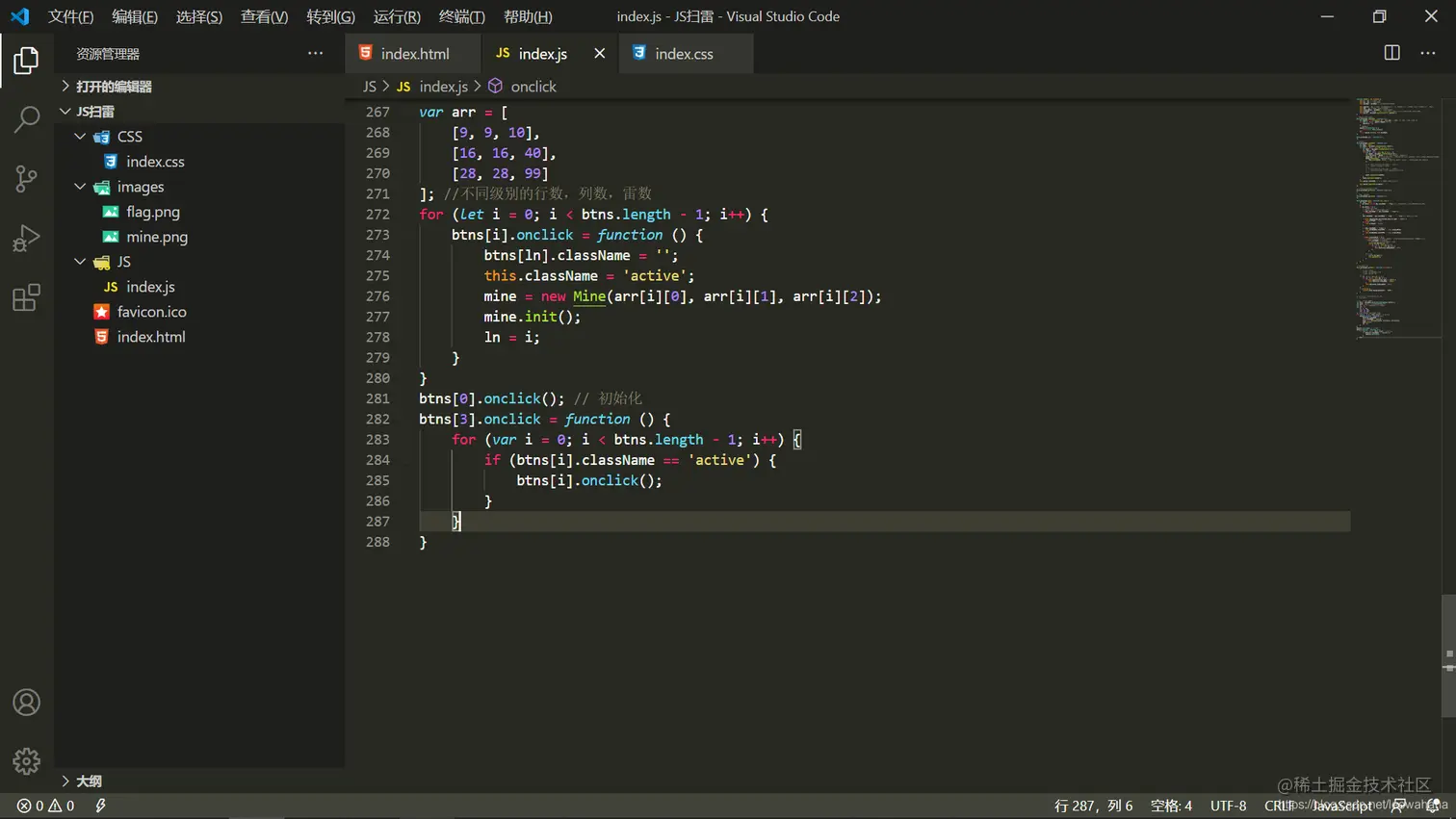The image size is (1456, 819).
Task: Click the lightning port status icon
Action: pos(100,806)
